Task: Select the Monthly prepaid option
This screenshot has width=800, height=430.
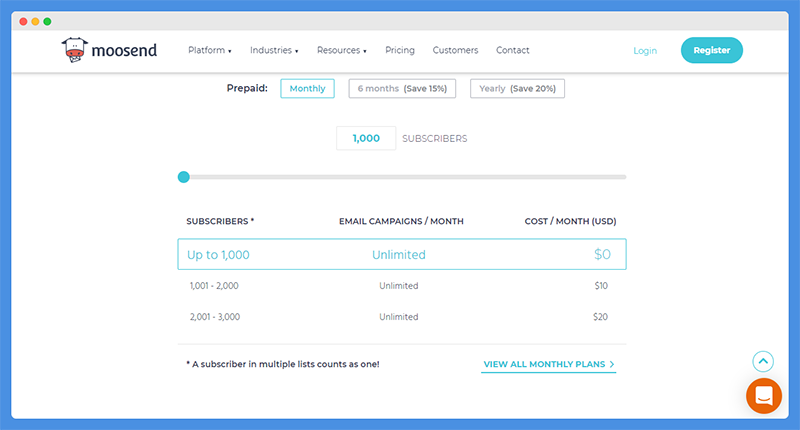Action: 307,88
